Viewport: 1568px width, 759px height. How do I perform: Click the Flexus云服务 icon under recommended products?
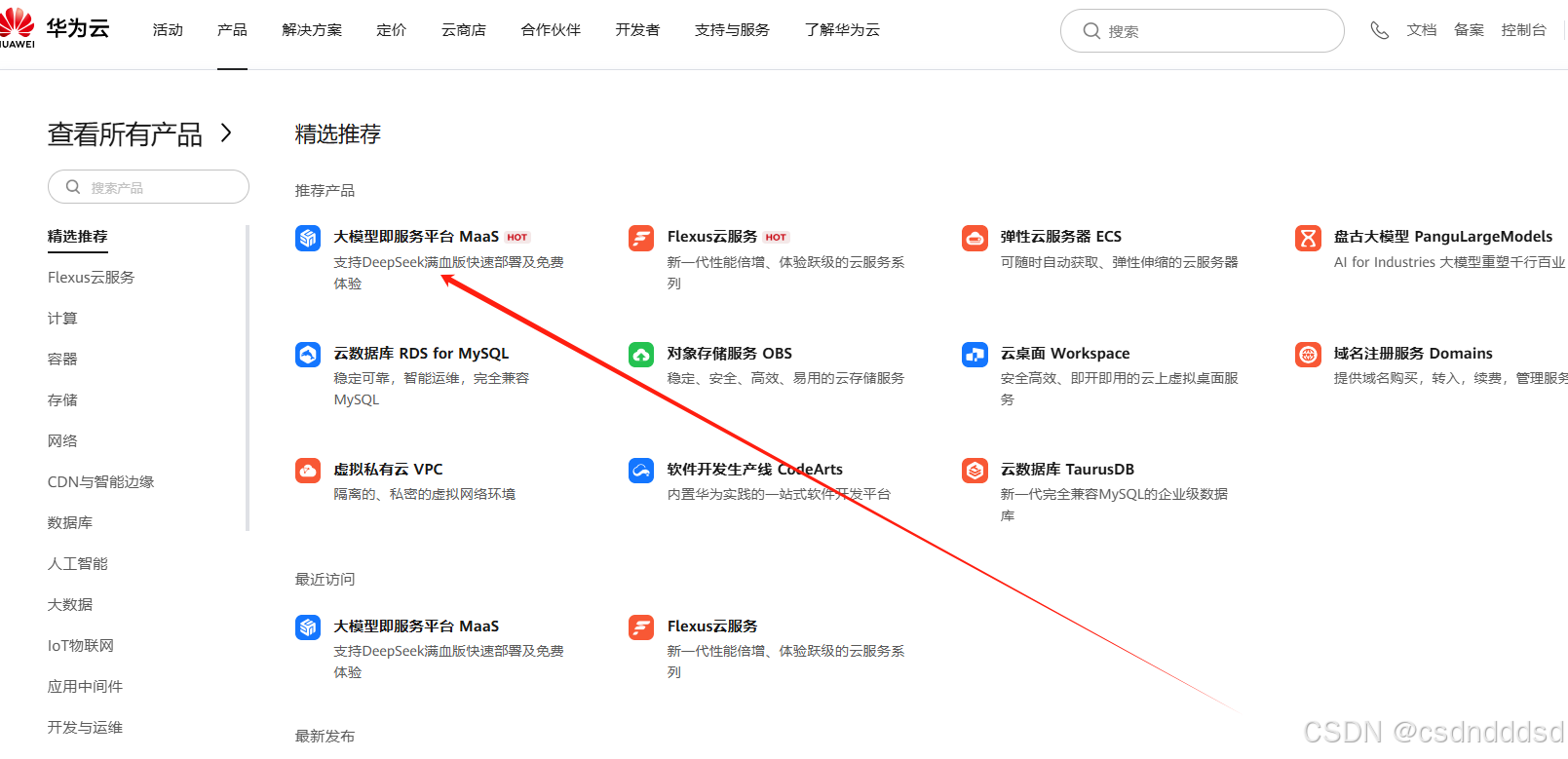[641, 238]
